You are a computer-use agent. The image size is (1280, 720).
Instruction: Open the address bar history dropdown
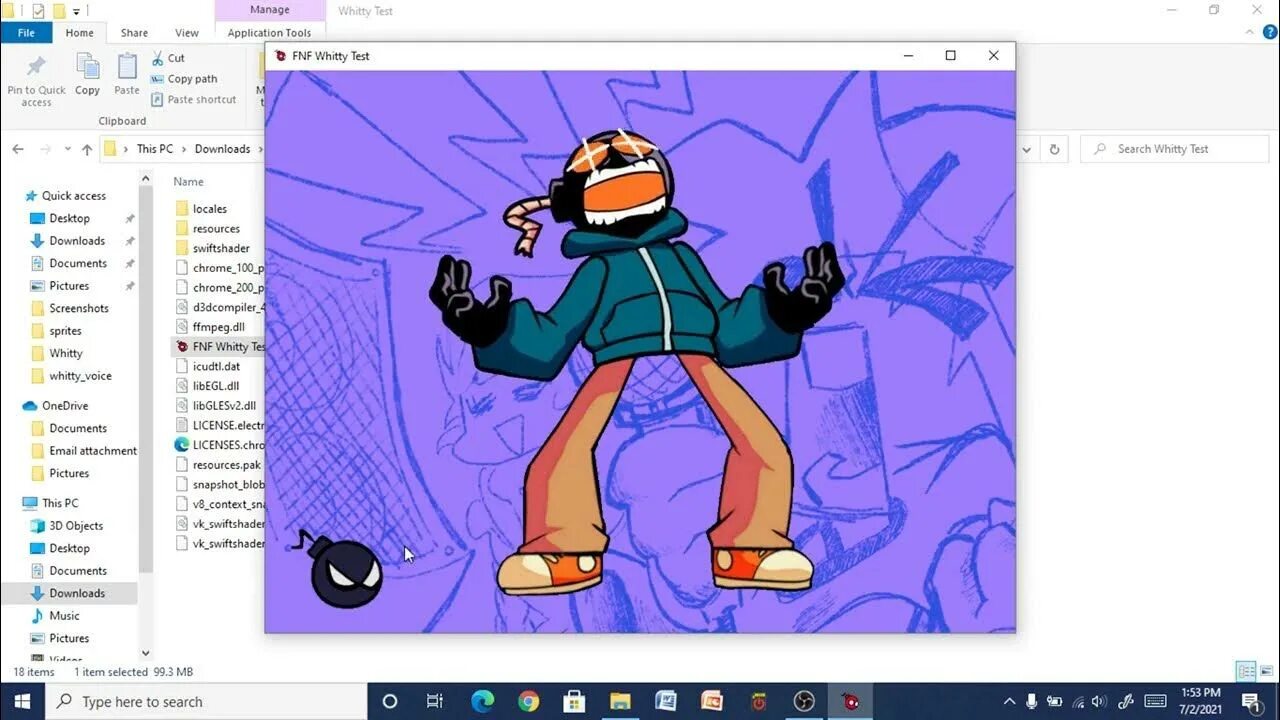tap(1027, 149)
